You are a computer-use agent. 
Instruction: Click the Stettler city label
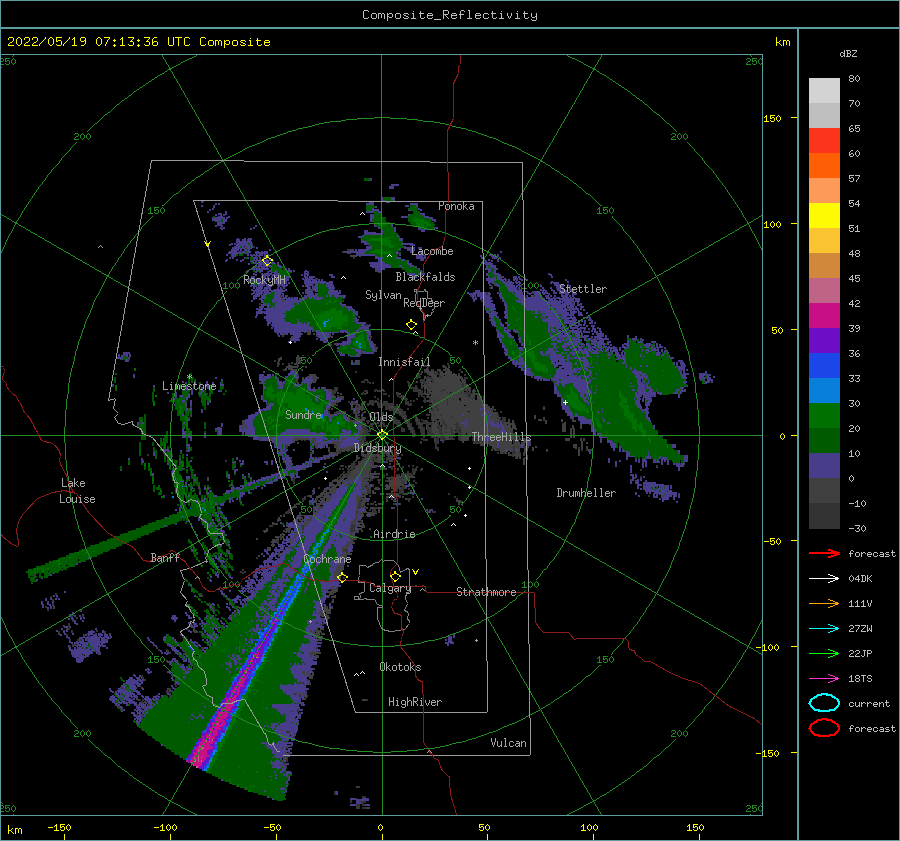tap(583, 289)
